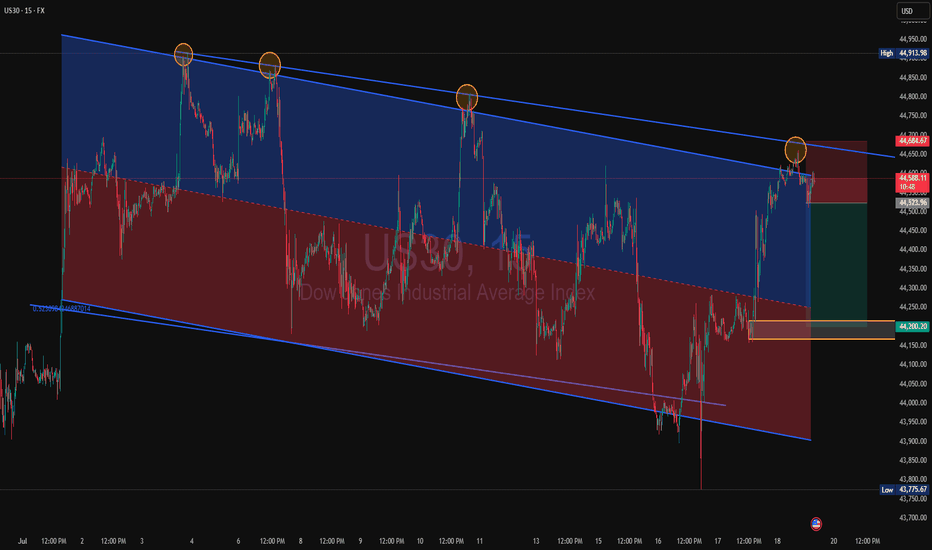This screenshot has height=550, width=932.
Task: Select the Low 43,775.67 price label
Action: [903, 489]
